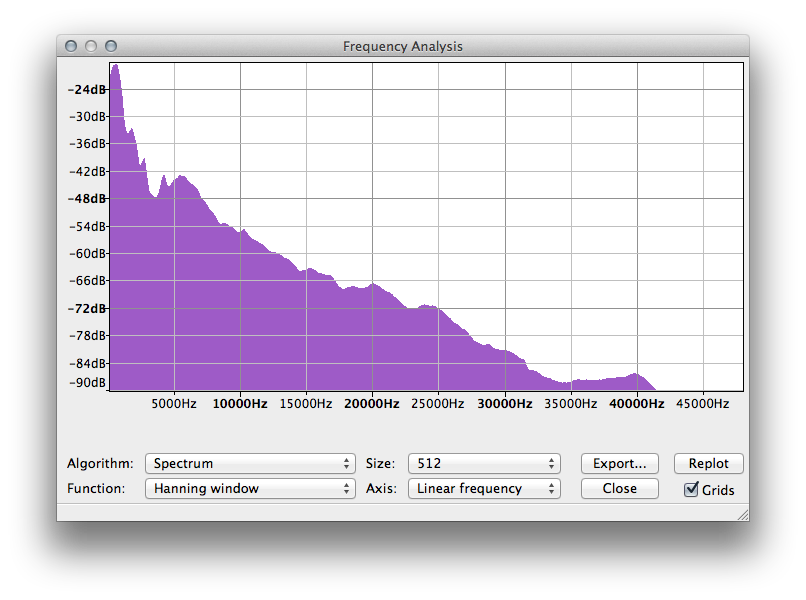Click the -48dB axis label
Viewport: 806px width, 600px height.
pos(87,198)
